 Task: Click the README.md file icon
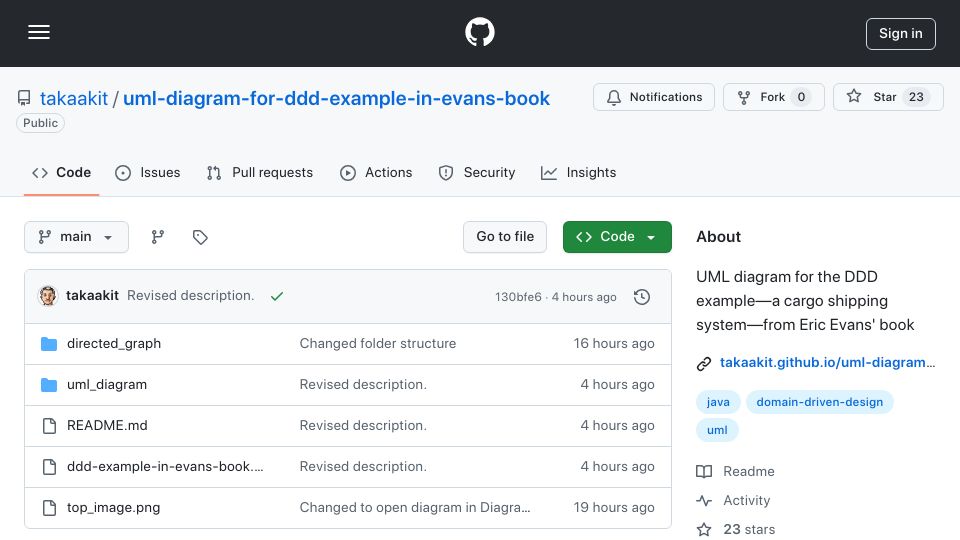(49, 426)
